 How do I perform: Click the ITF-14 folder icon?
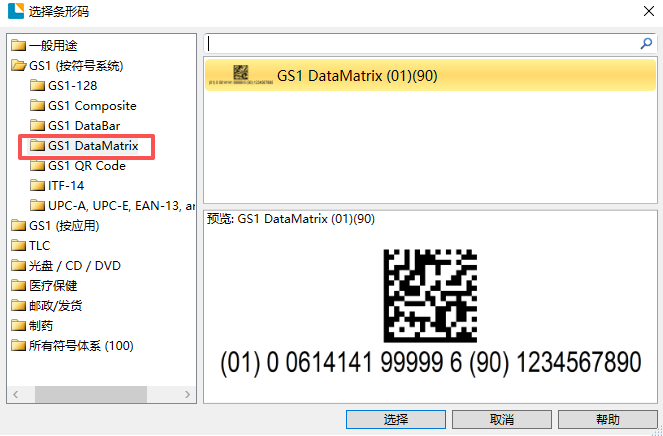38,186
